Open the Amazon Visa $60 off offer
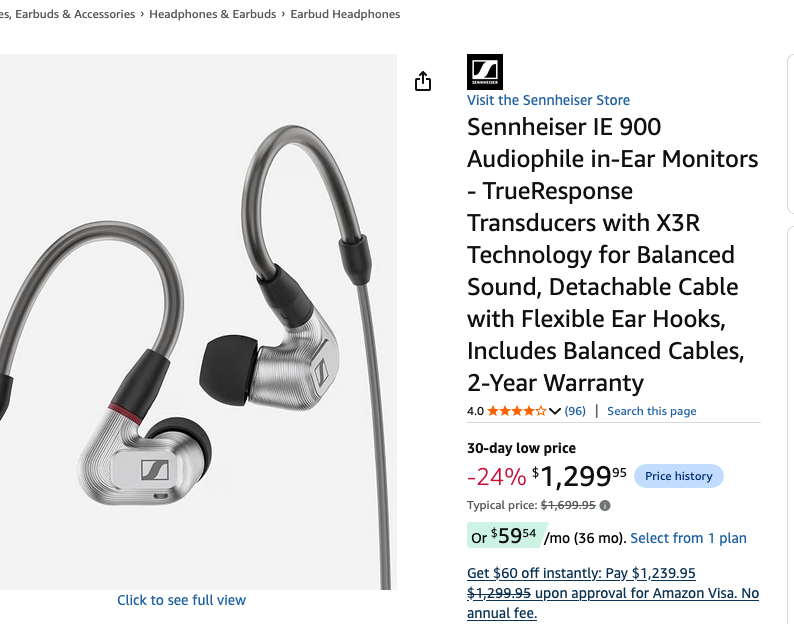 tap(613, 593)
